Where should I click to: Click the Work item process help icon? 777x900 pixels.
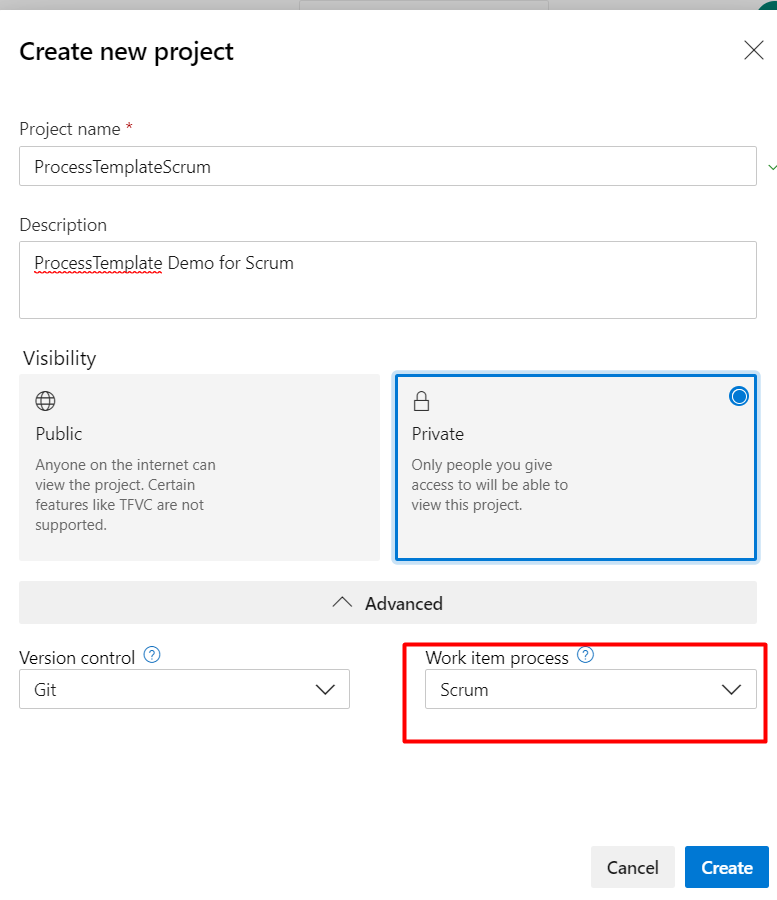(x=585, y=654)
